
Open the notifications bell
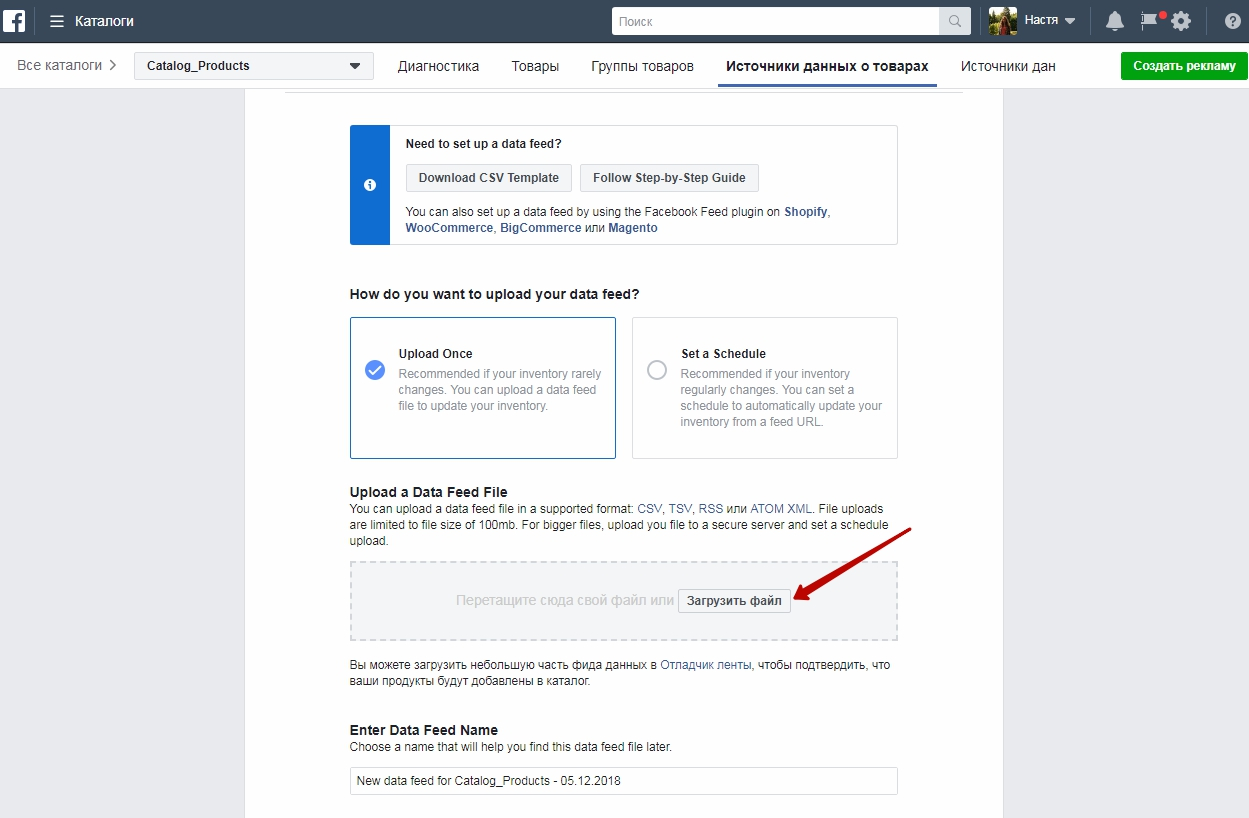point(1114,21)
